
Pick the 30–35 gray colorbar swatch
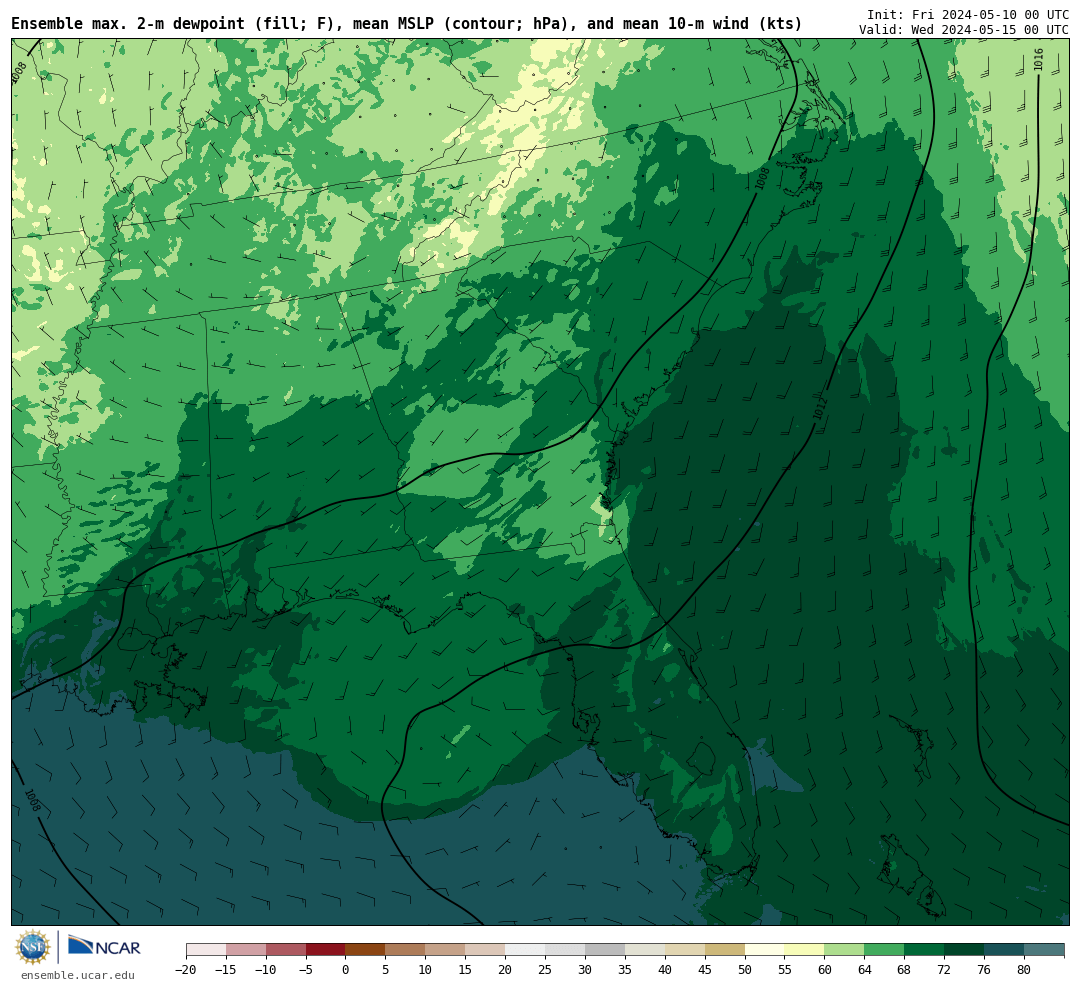604,950
